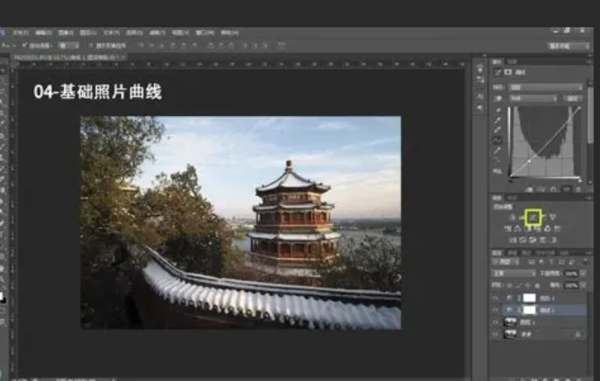Add a Color Balance adjustment
The image size is (600, 381).
pyautogui.click(x=518, y=229)
